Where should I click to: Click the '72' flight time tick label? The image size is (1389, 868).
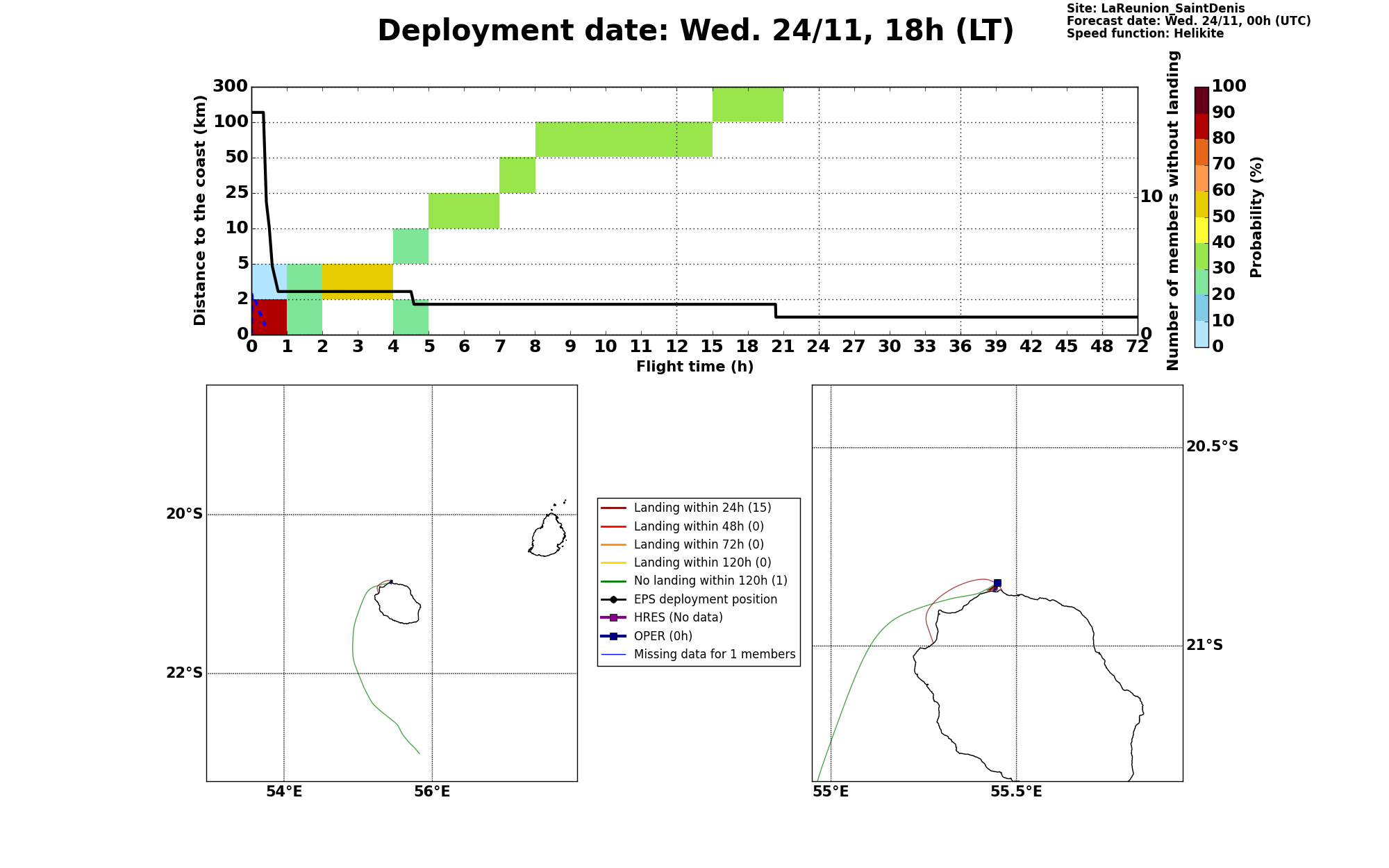pos(1138,346)
